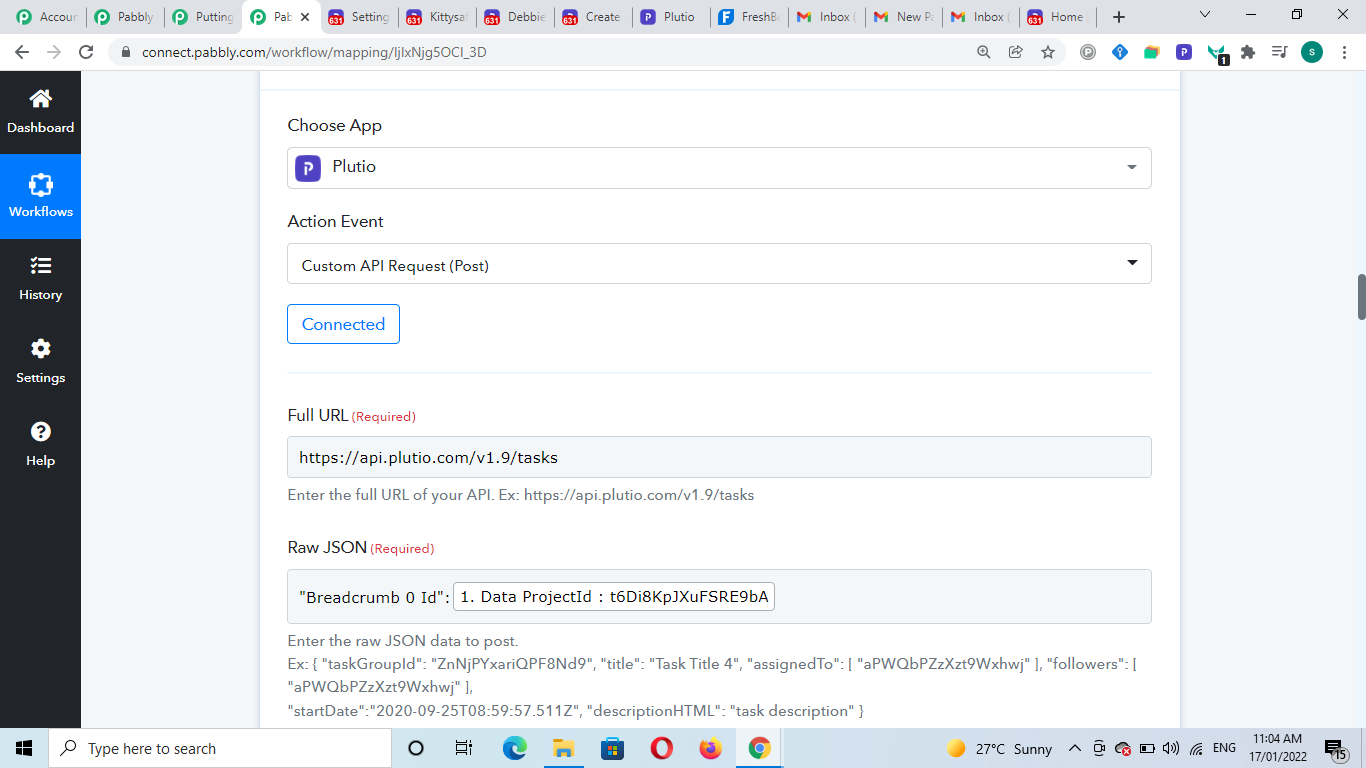
Task: Open the notification center with 15 alerts
Action: pos(1336,749)
